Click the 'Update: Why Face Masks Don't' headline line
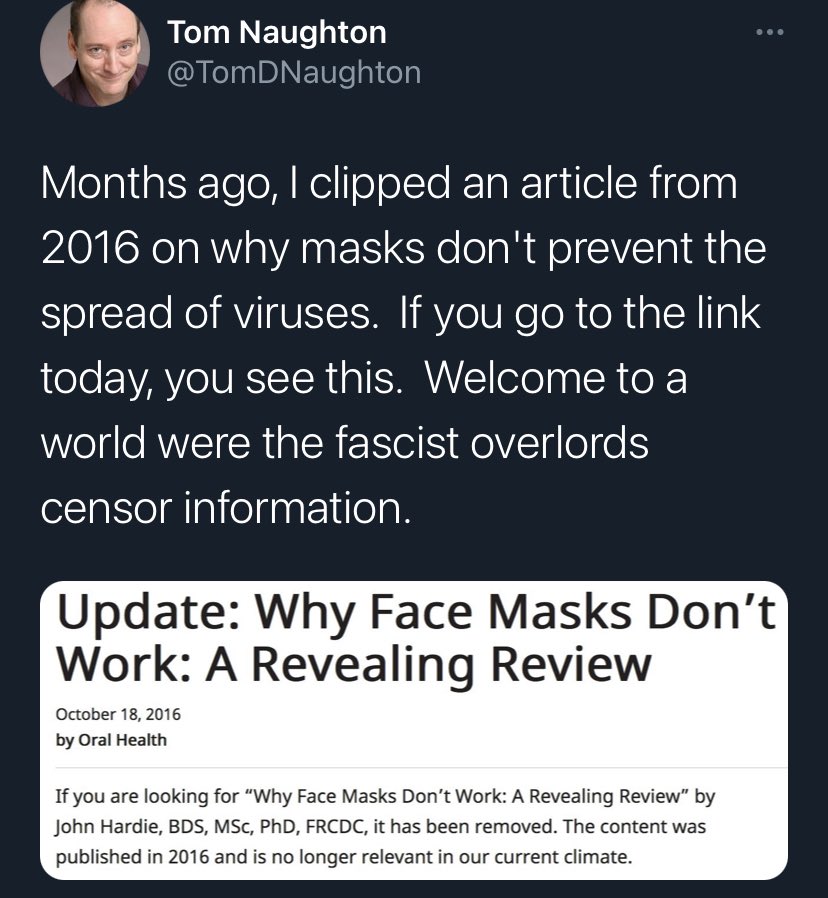Screen dimensions: 828x898 pyautogui.click(x=416, y=612)
